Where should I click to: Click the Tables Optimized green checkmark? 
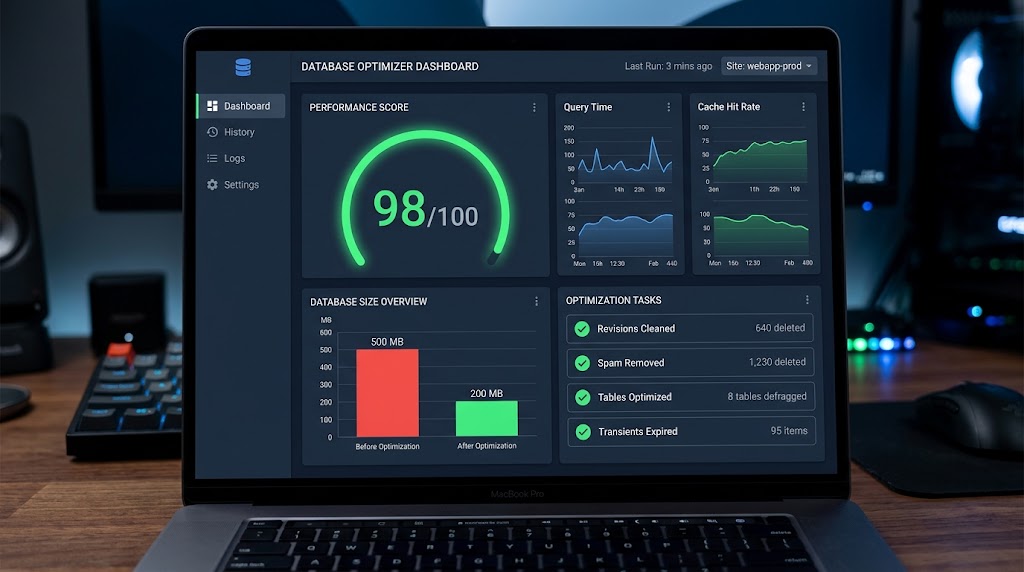coord(583,397)
